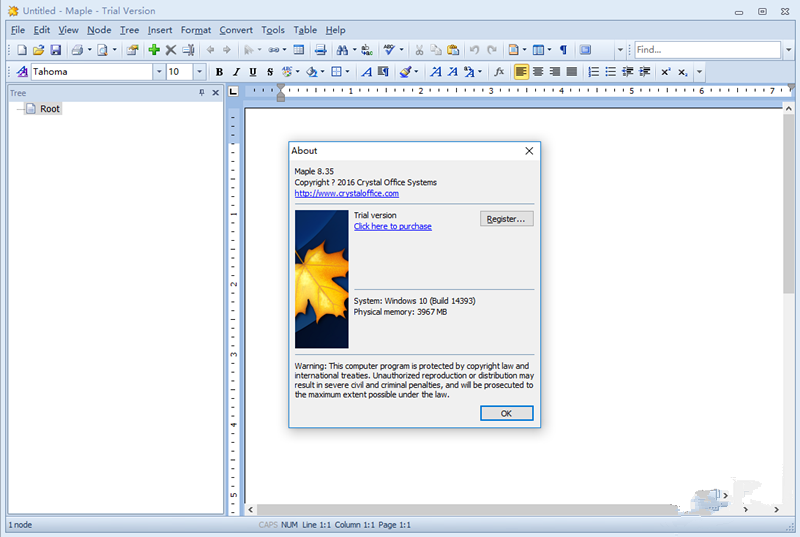Open the borders dropdown arrow
The width and height of the screenshot is (800, 537).
point(347,72)
